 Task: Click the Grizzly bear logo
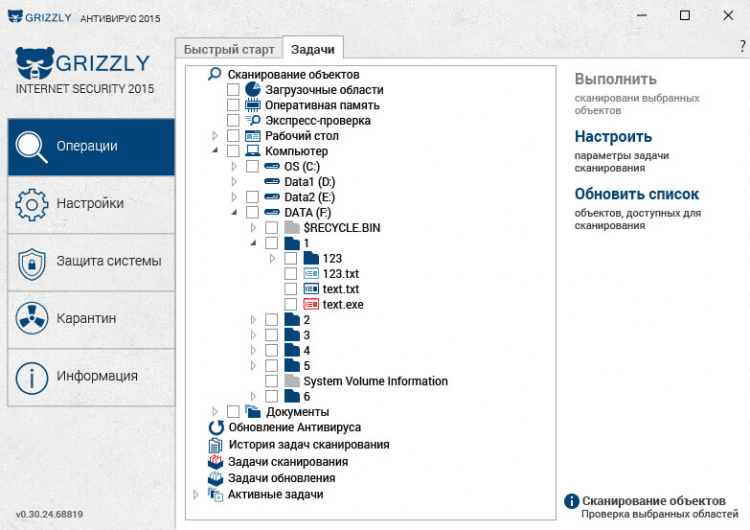[x=34, y=63]
